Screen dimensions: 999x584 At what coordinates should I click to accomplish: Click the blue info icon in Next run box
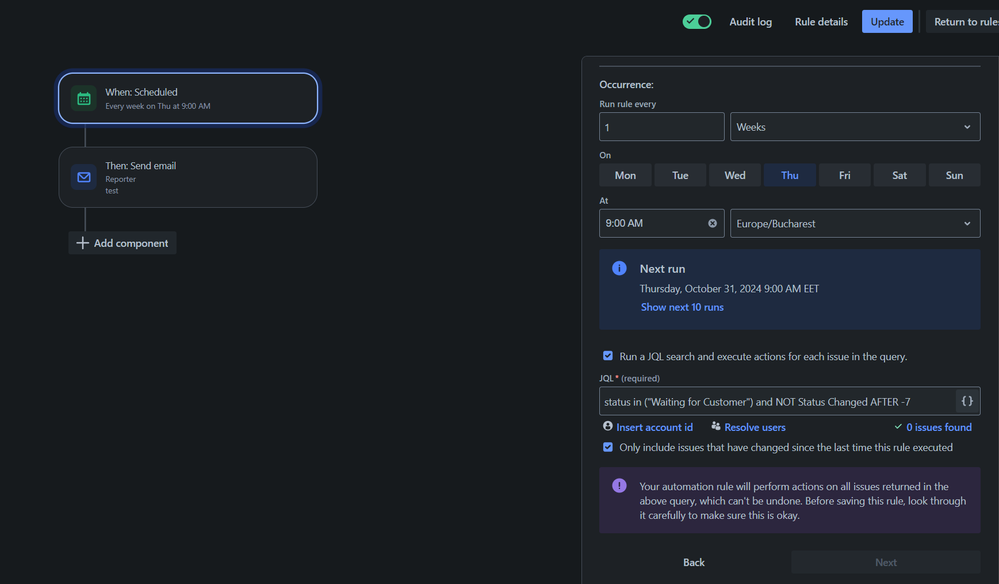[619, 268]
